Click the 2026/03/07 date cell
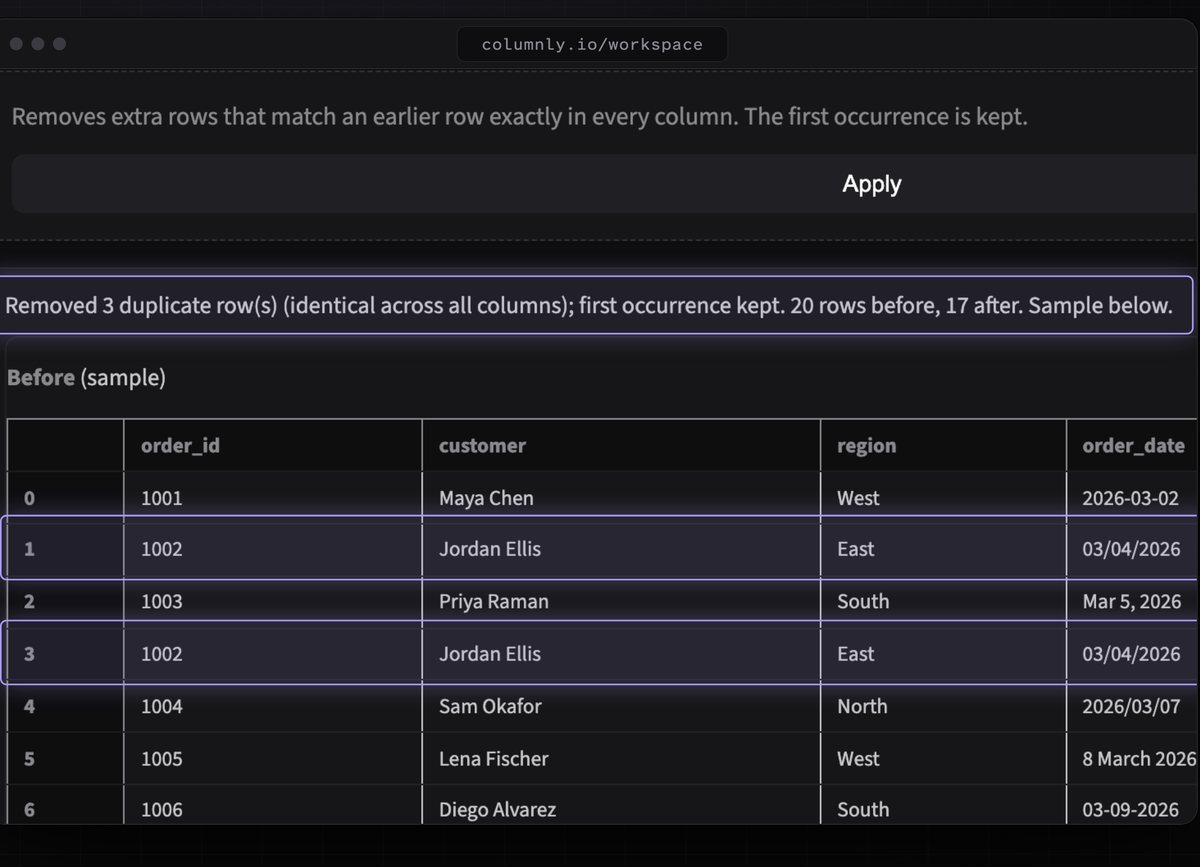 (x=1132, y=707)
